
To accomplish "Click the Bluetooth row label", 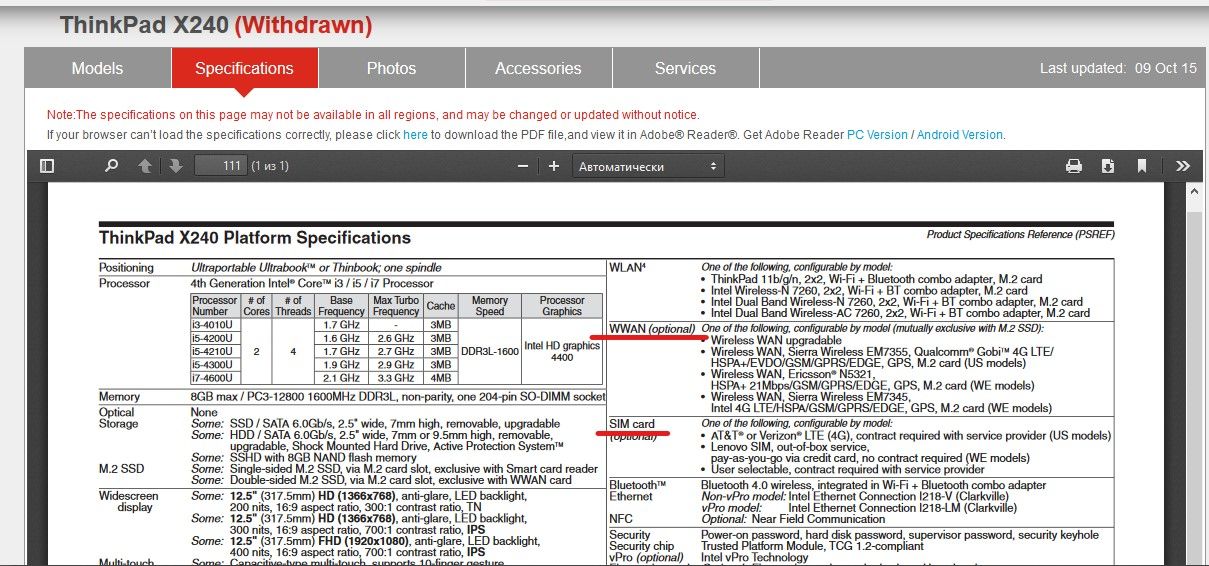I will 635,485.
